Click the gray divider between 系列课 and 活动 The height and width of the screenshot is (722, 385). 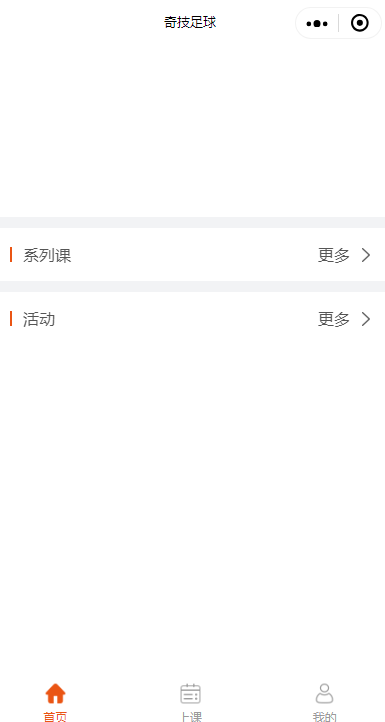[x=192, y=286]
